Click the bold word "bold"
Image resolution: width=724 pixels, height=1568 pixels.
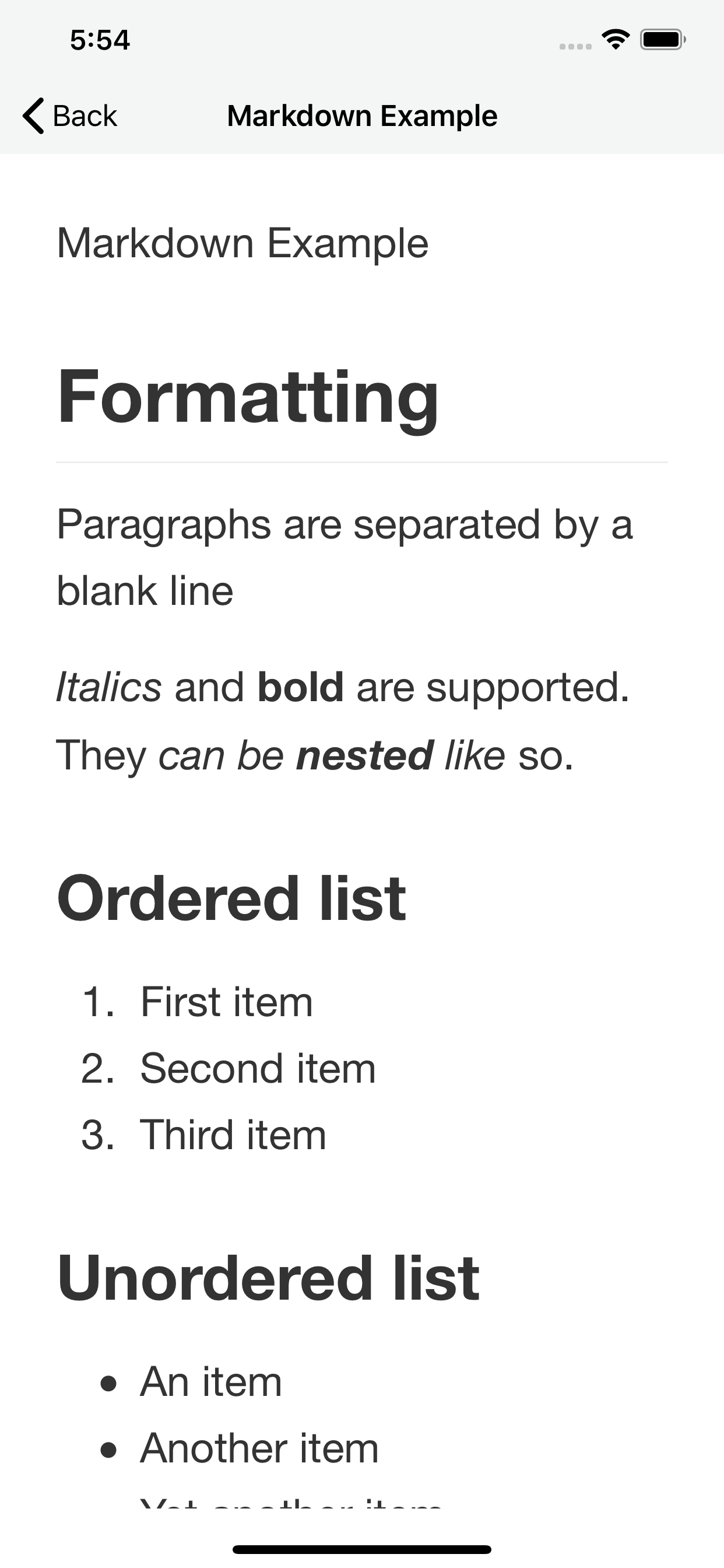[x=301, y=688]
